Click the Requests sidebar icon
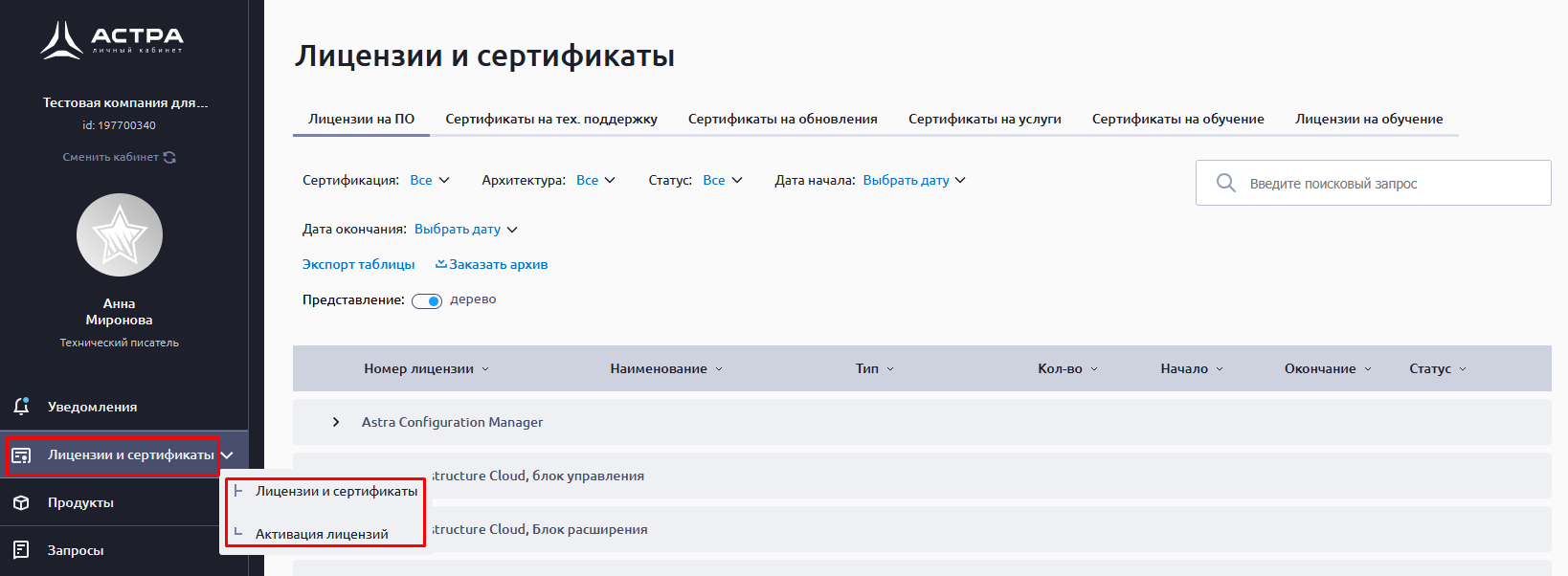1568x576 pixels. [x=21, y=550]
